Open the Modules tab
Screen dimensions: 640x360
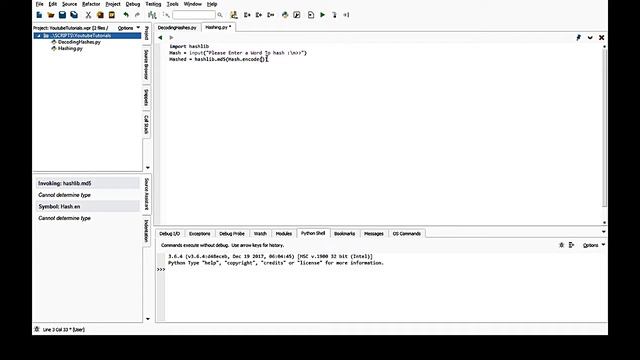pos(284,233)
